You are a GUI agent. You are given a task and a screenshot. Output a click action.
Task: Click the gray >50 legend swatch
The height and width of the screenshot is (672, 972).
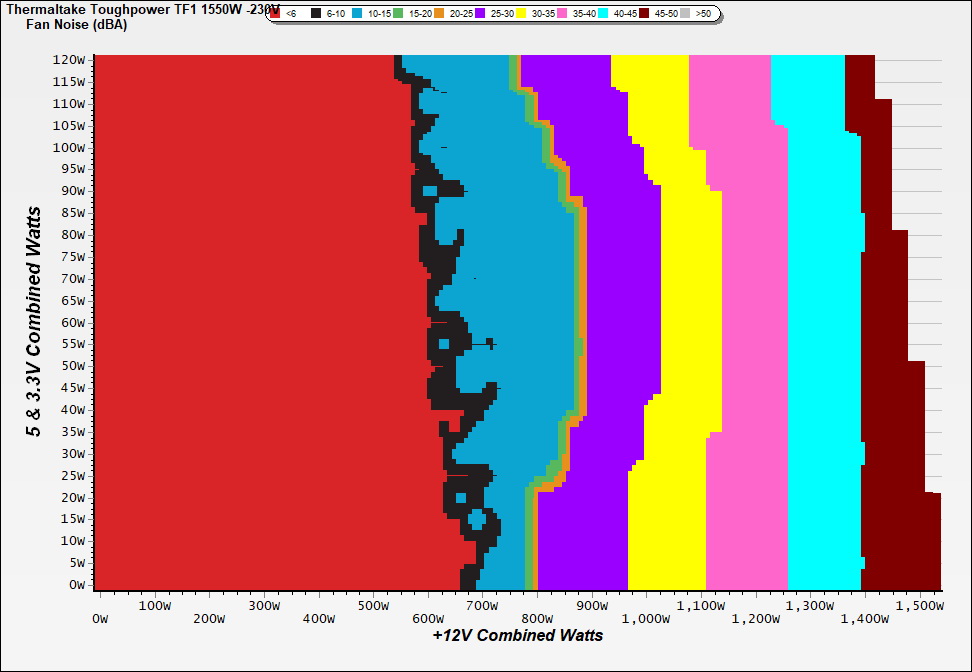point(686,14)
